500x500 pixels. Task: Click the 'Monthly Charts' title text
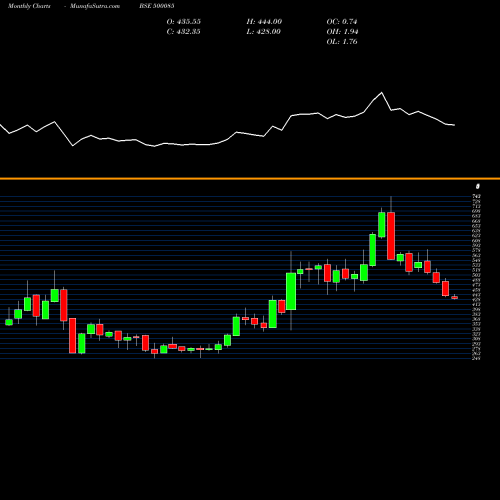[29, 6]
